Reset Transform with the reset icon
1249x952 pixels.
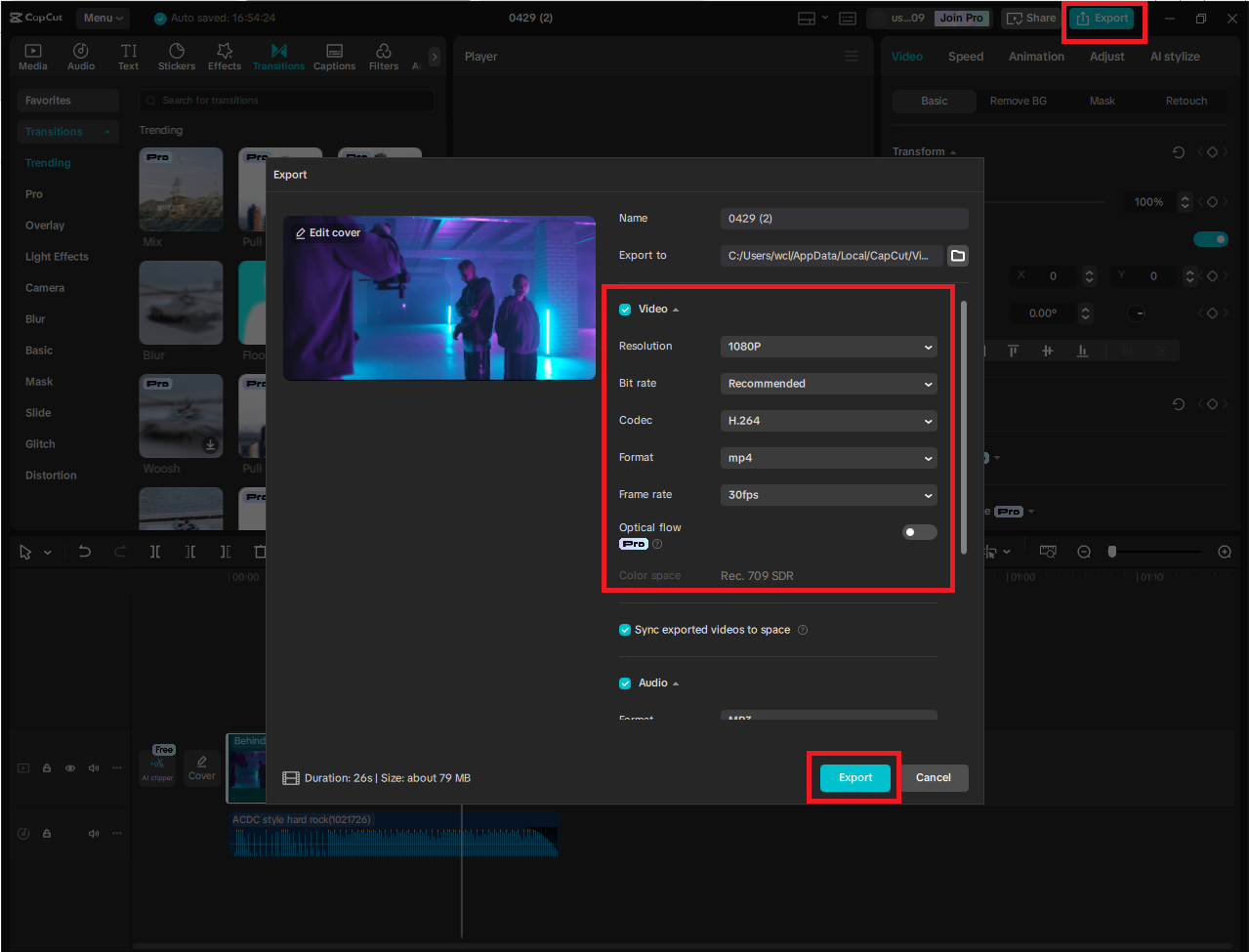point(1179,152)
